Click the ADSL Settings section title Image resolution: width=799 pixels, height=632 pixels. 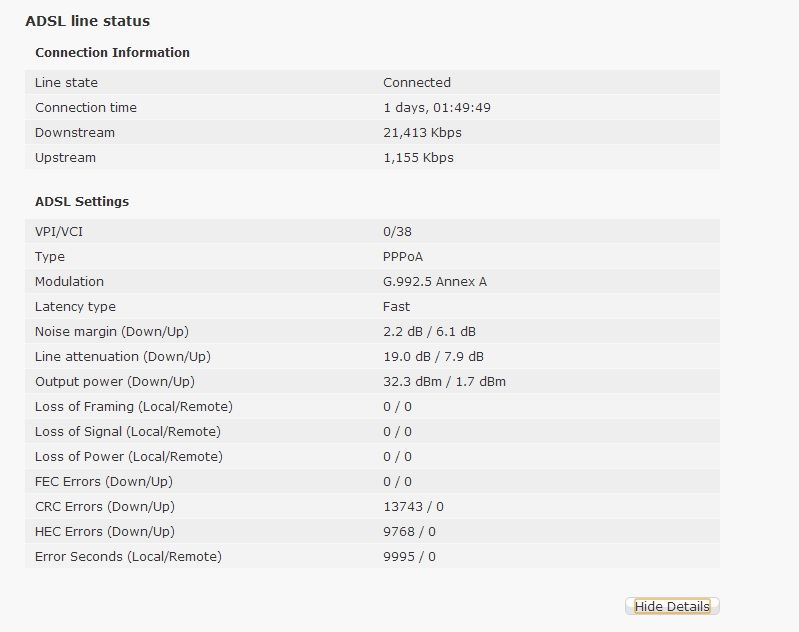tap(82, 201)
